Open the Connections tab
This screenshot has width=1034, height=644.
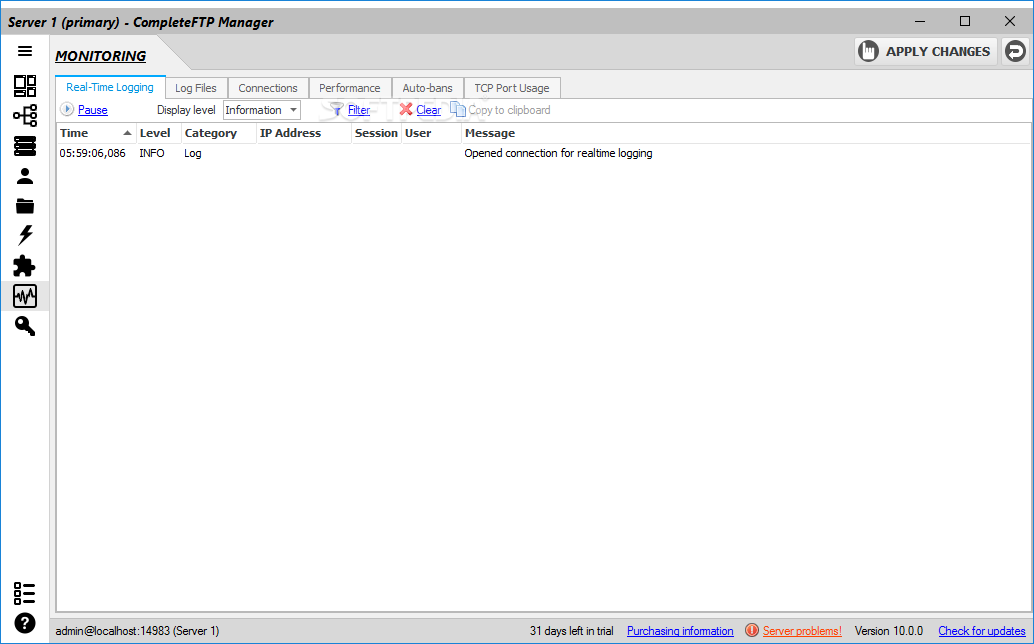(268, 88)
